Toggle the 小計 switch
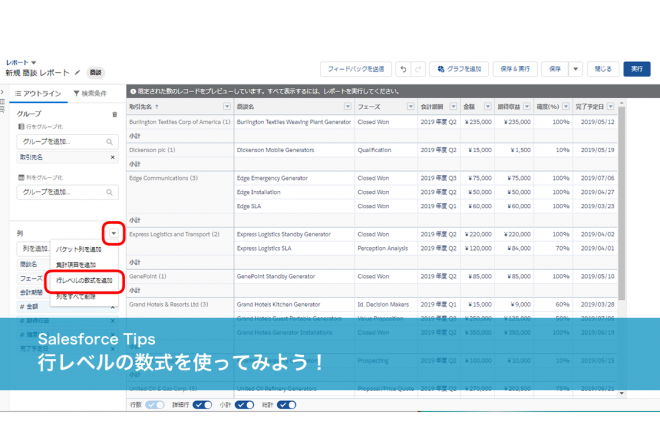Viewport: 660px width, 438px height. point(244,405)
